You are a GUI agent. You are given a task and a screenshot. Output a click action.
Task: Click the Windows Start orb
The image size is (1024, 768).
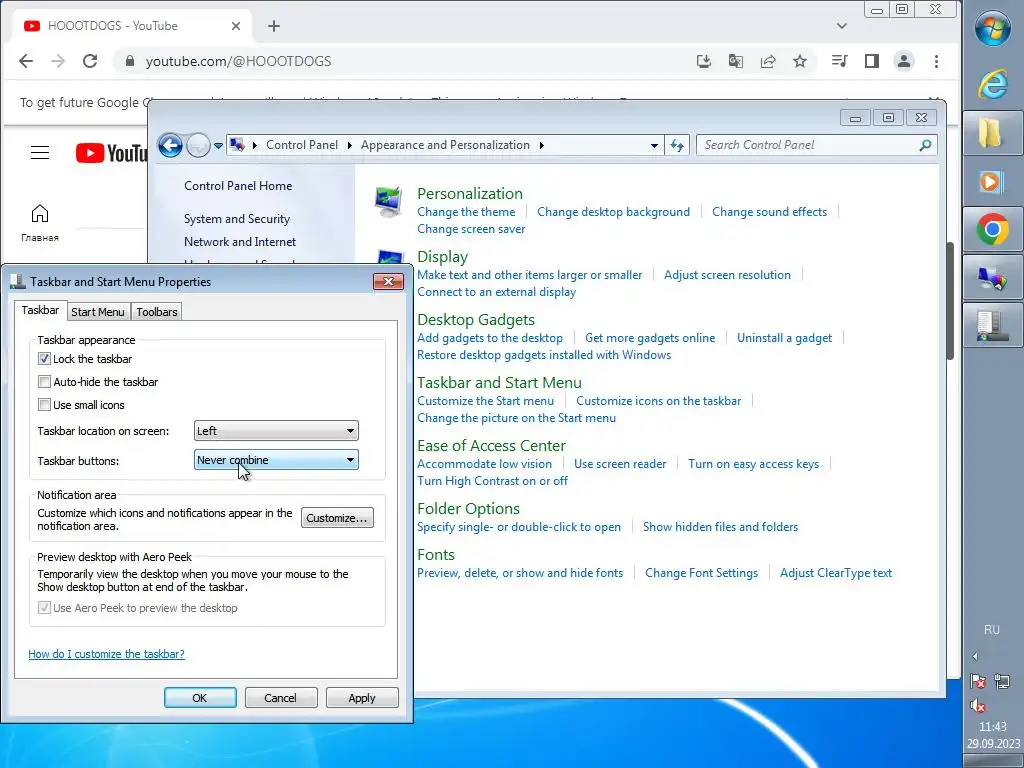(x=993, y=29)
